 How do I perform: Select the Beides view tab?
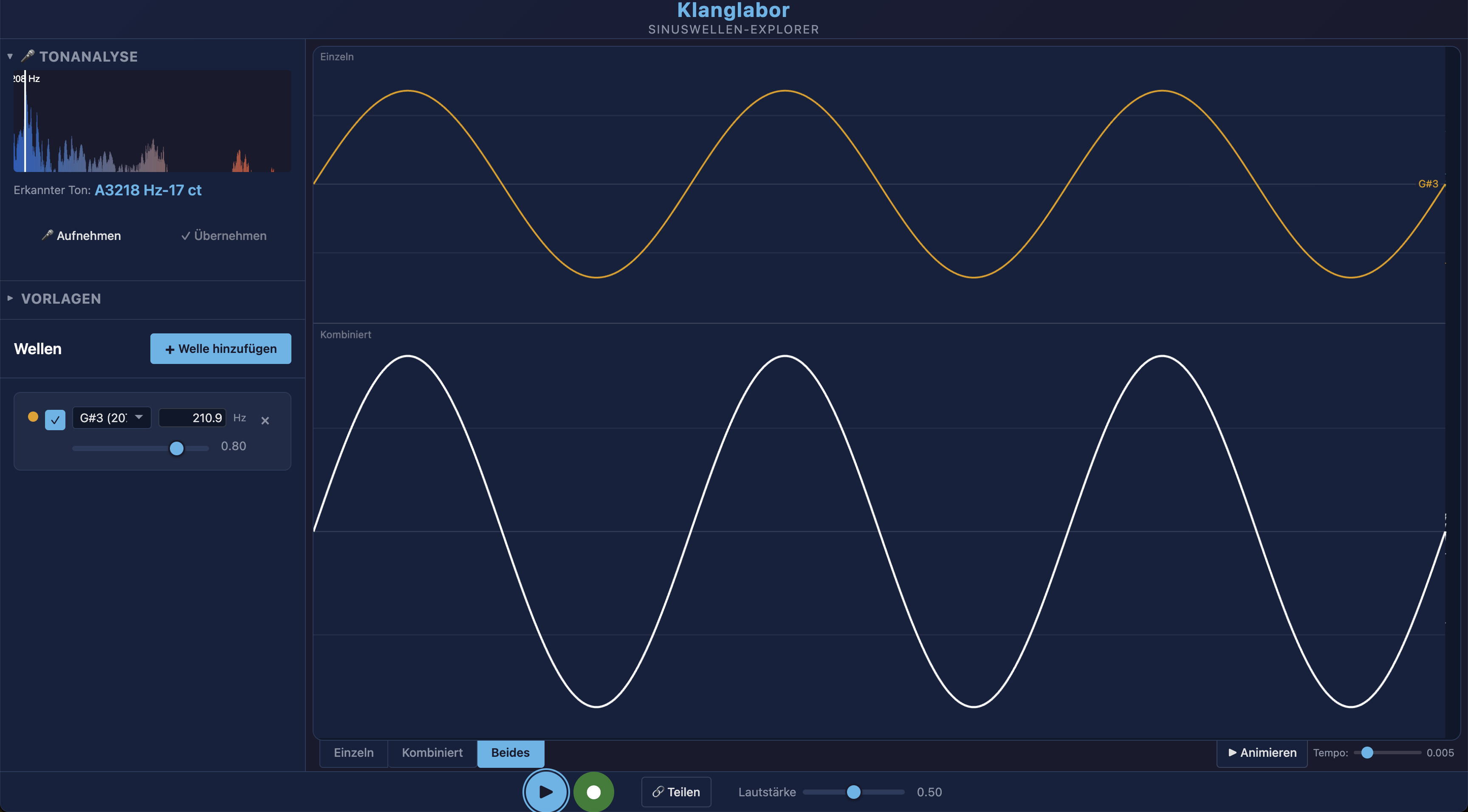pos(510,752)
